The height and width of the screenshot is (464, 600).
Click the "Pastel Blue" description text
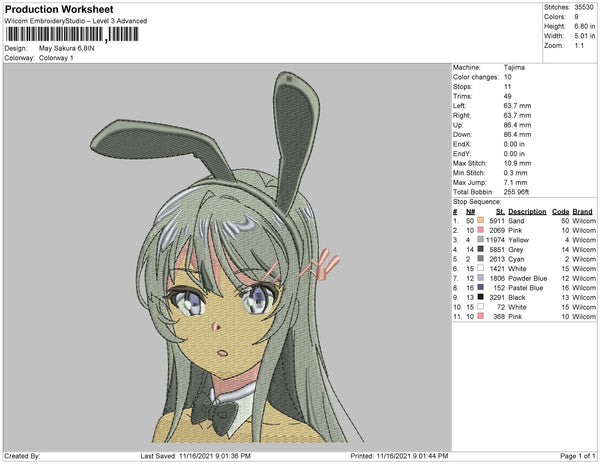(526, 288)
